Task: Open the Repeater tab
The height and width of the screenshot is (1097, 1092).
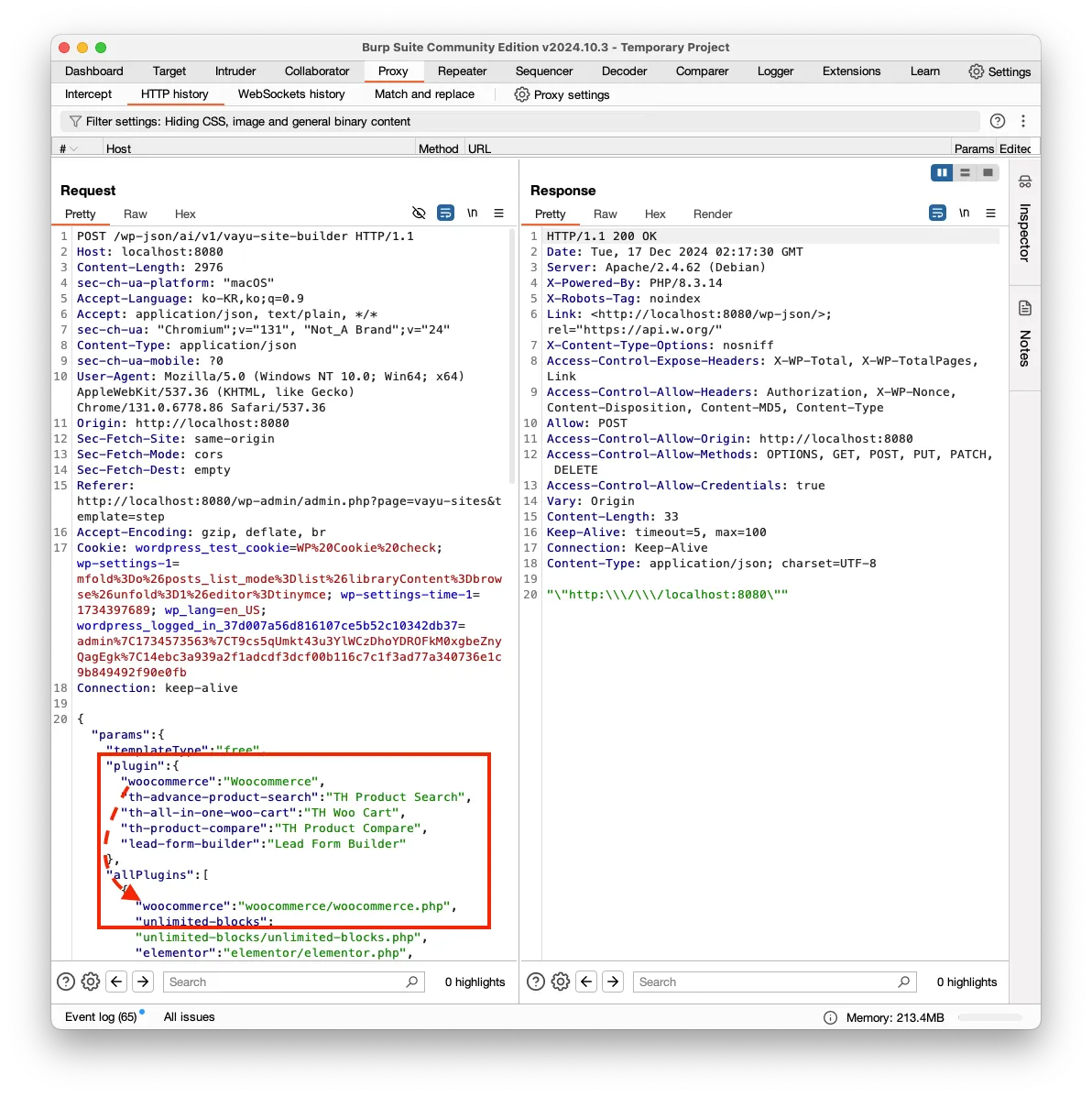Action: pyautogui.click(x=462, y=71)
